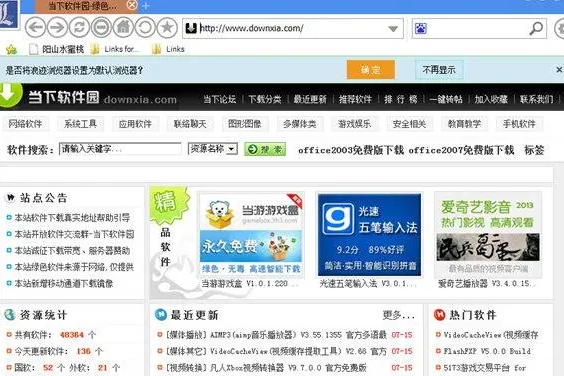
Task: Click 更多... in 最近更新 section
Action: (x=399, y=315)
